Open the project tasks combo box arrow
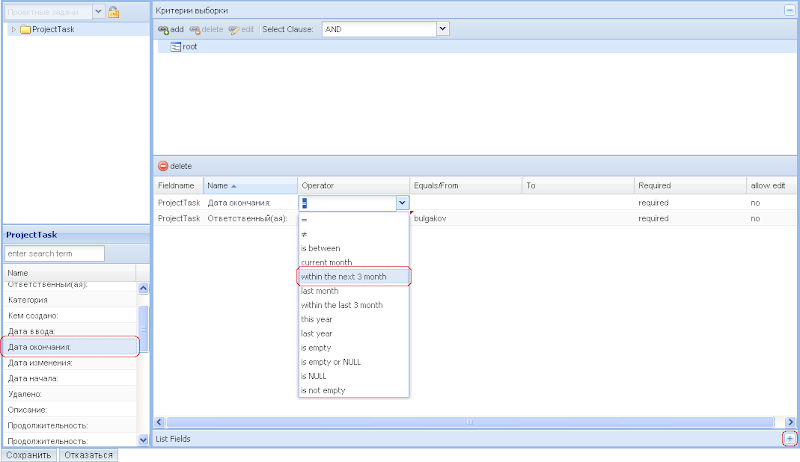Image resolution: width=800 pixels, height=462 pixels. click(x=98, y=12)
